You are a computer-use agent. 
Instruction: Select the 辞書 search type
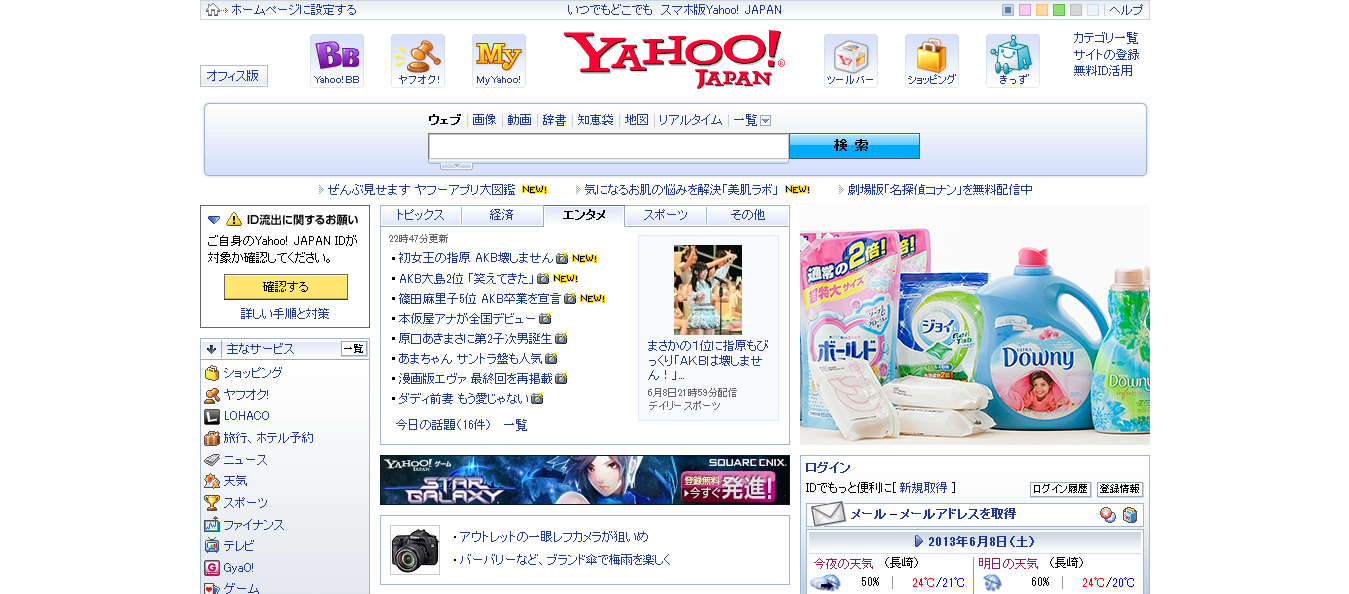click(x=555, y=120)
